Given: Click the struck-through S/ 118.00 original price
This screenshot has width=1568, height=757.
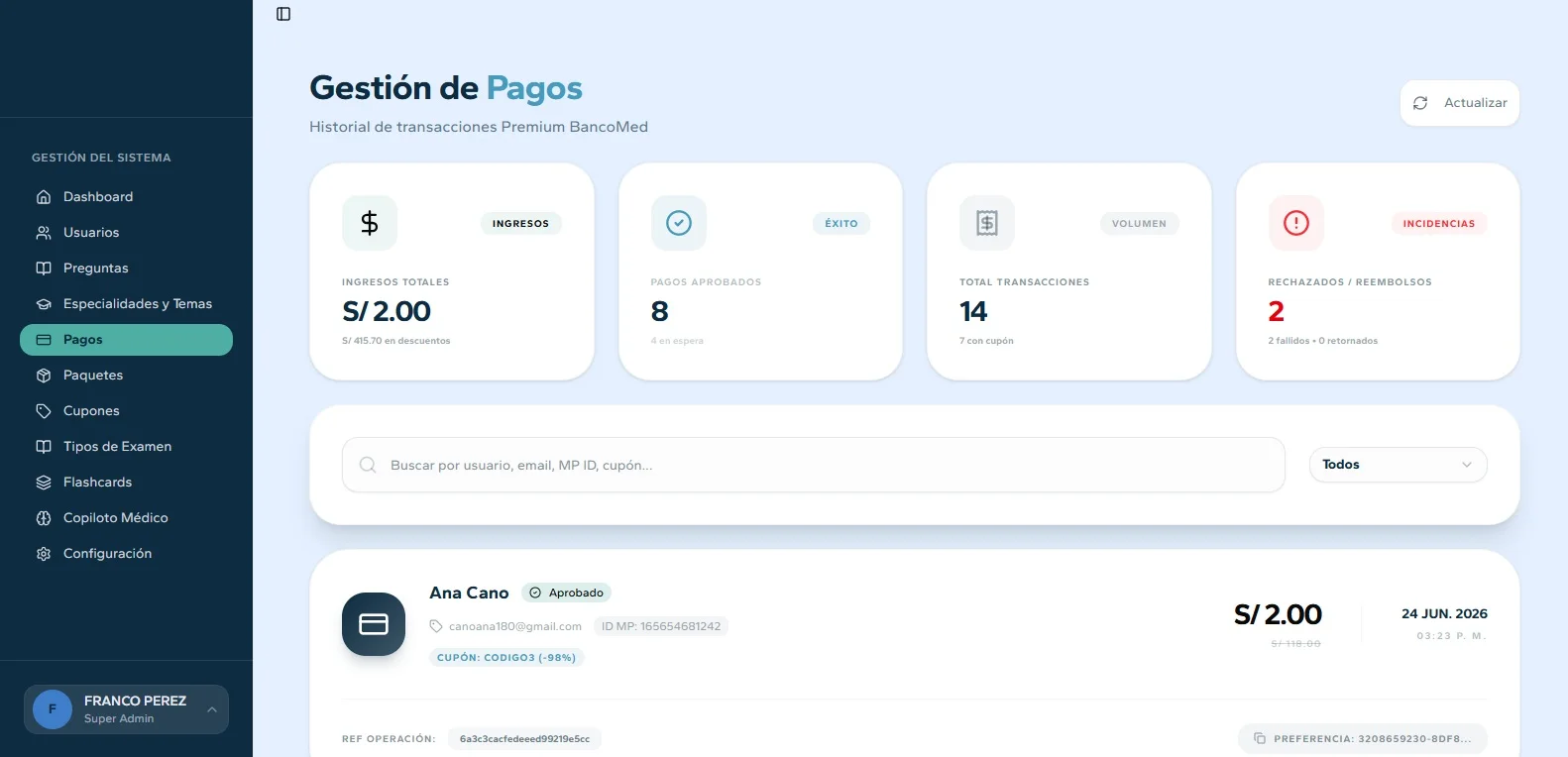Looking at the screenshot, I should 1296,644.
